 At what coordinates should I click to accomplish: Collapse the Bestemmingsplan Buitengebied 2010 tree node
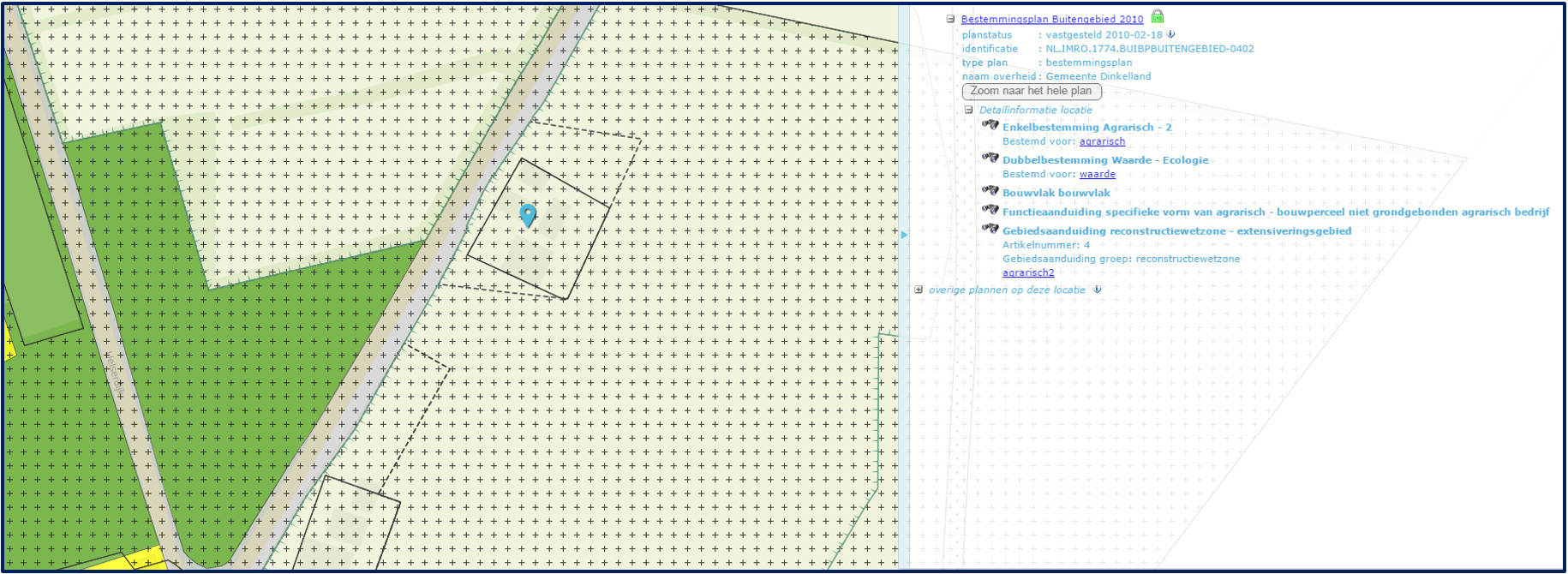[950, 19]
